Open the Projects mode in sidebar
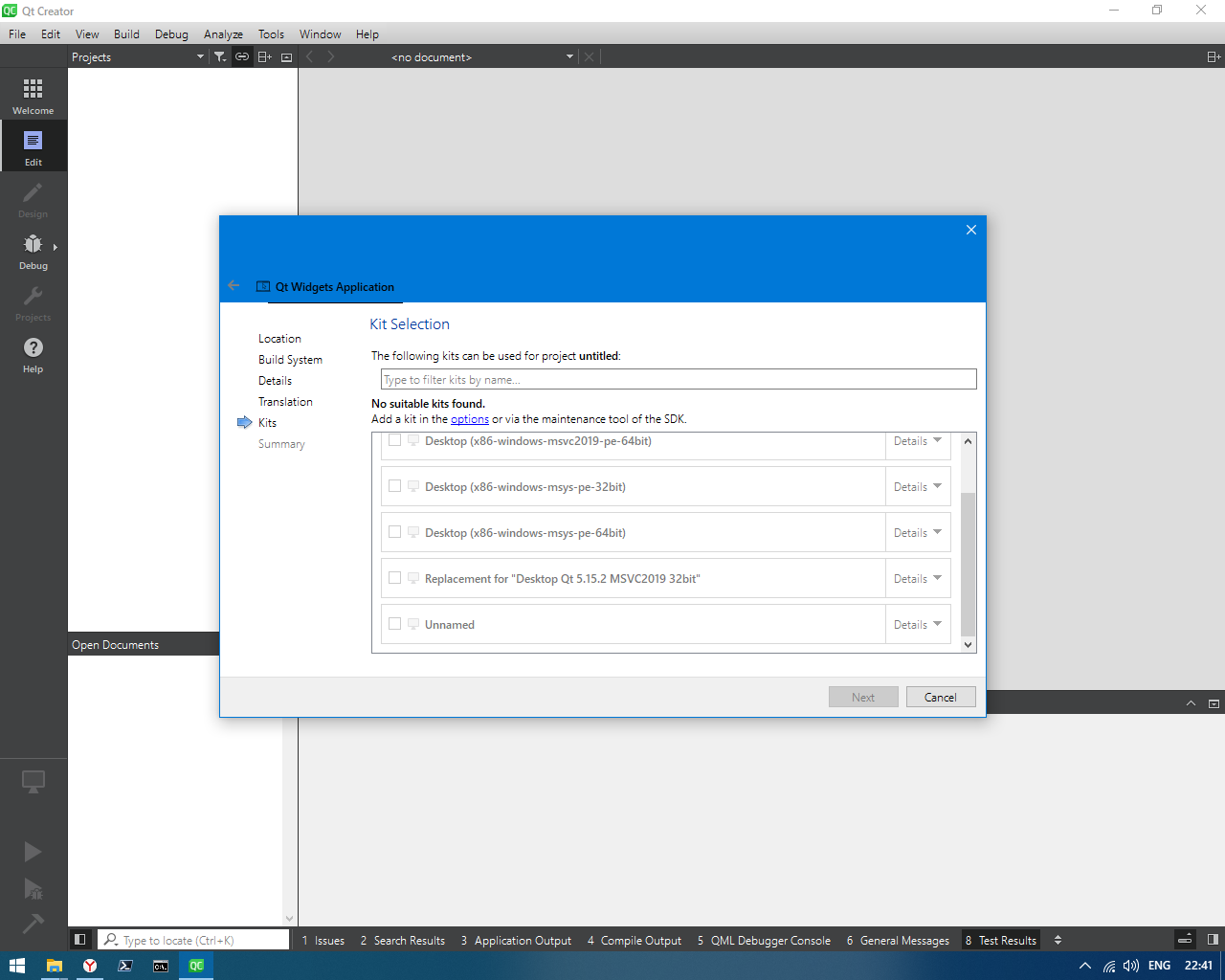1225x980 pixels. [x=33, y=303]
